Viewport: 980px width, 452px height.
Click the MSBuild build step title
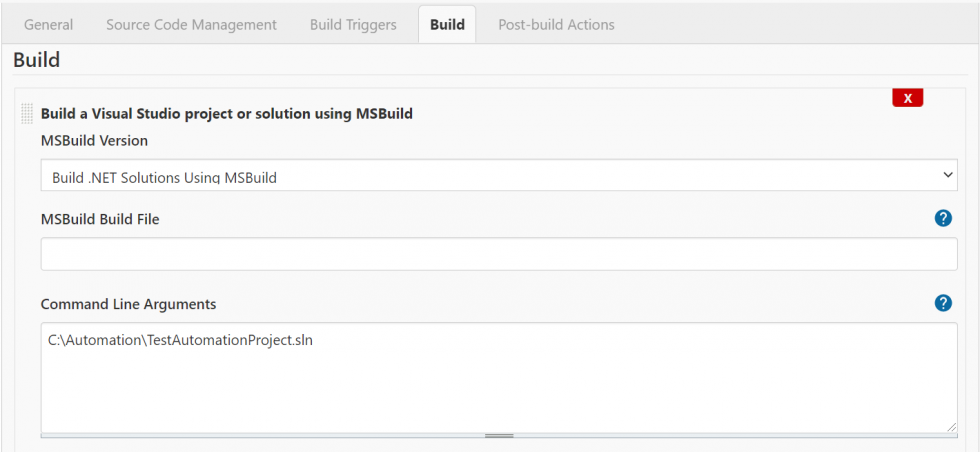(226, 114)
